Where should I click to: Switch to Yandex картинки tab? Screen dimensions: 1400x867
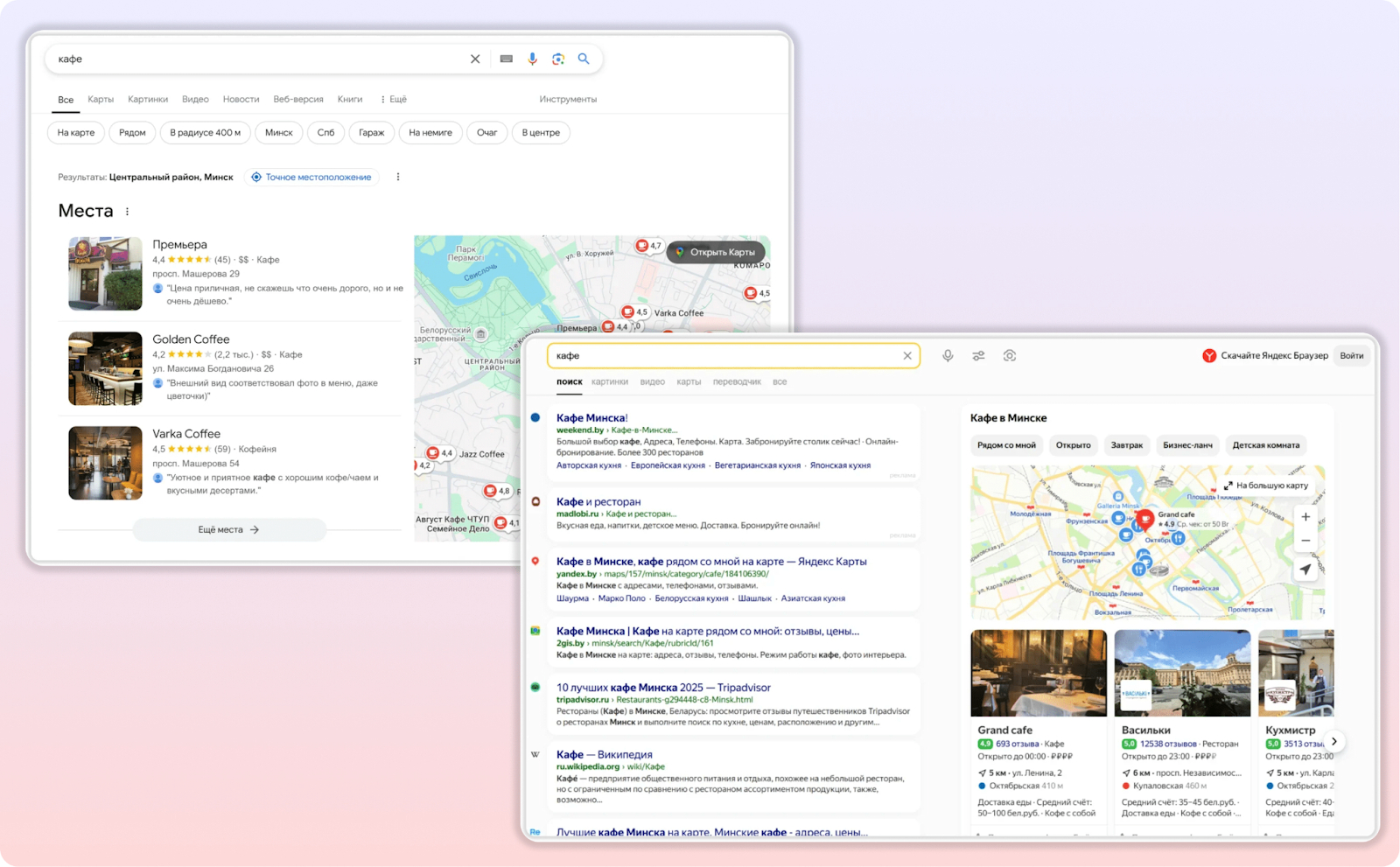610,381
